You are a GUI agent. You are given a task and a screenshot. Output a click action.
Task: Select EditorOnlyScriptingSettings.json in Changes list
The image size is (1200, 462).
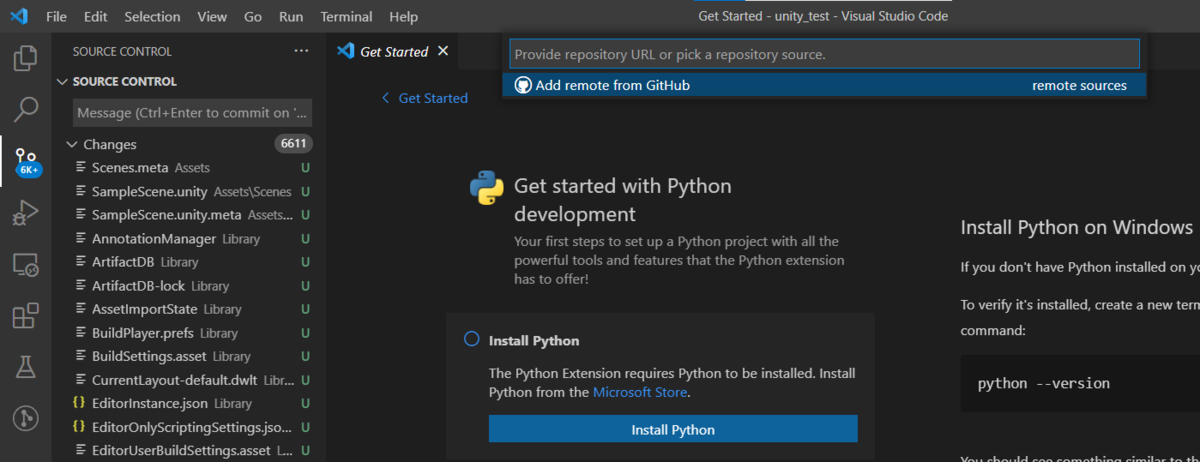(x=190, y=426)
